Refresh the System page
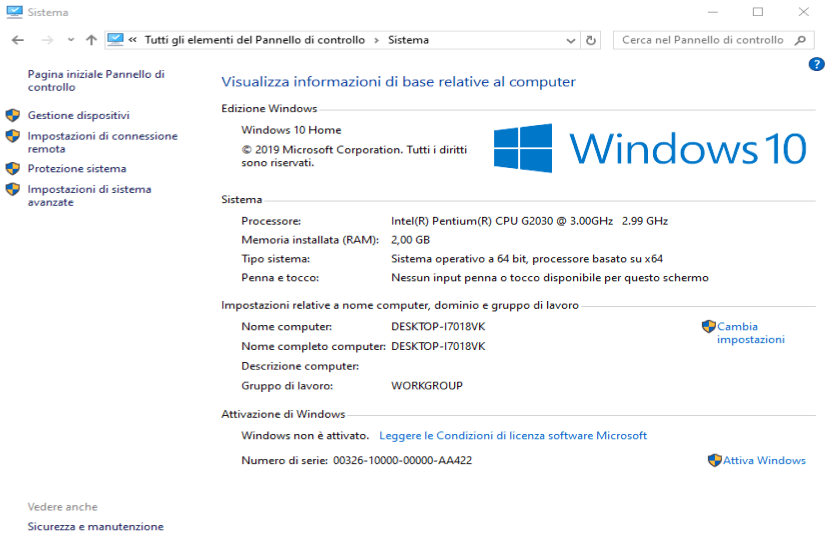This screenshot has width=826, height=549. 591,40
